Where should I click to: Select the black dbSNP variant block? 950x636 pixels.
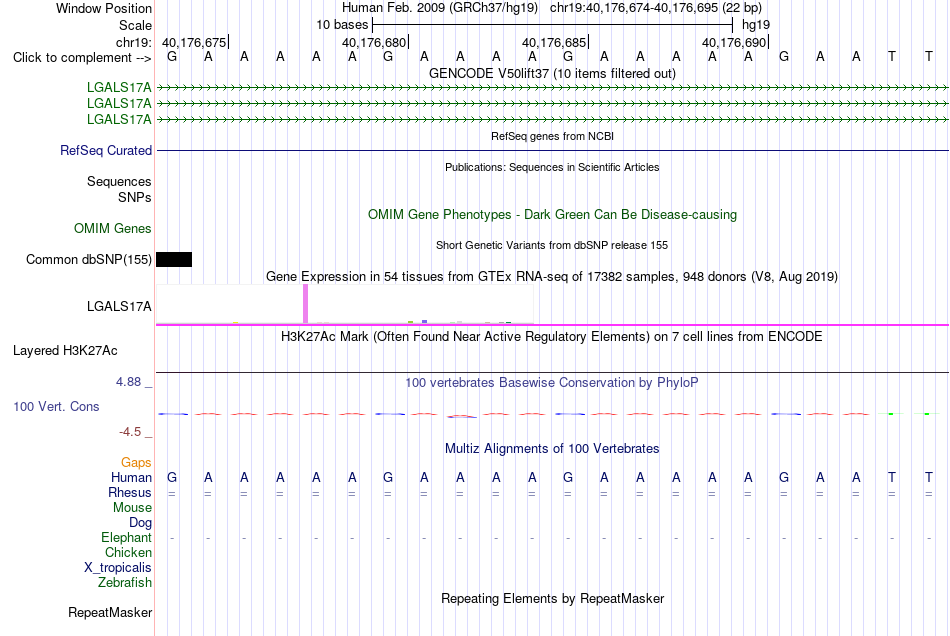(x=174, y=259)
